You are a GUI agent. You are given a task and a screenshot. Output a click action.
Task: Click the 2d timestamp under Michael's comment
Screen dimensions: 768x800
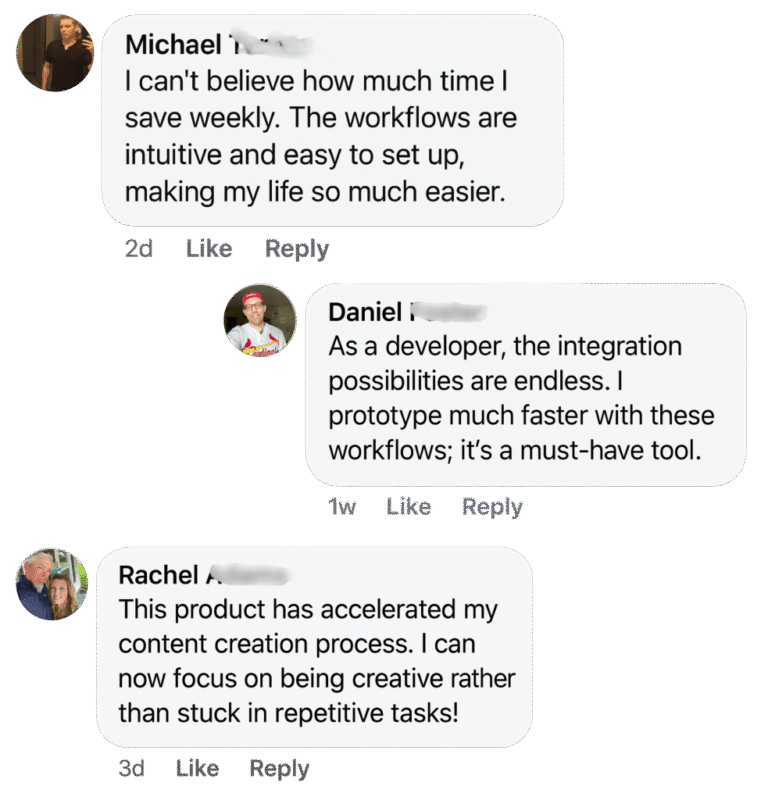pos(138,249)
